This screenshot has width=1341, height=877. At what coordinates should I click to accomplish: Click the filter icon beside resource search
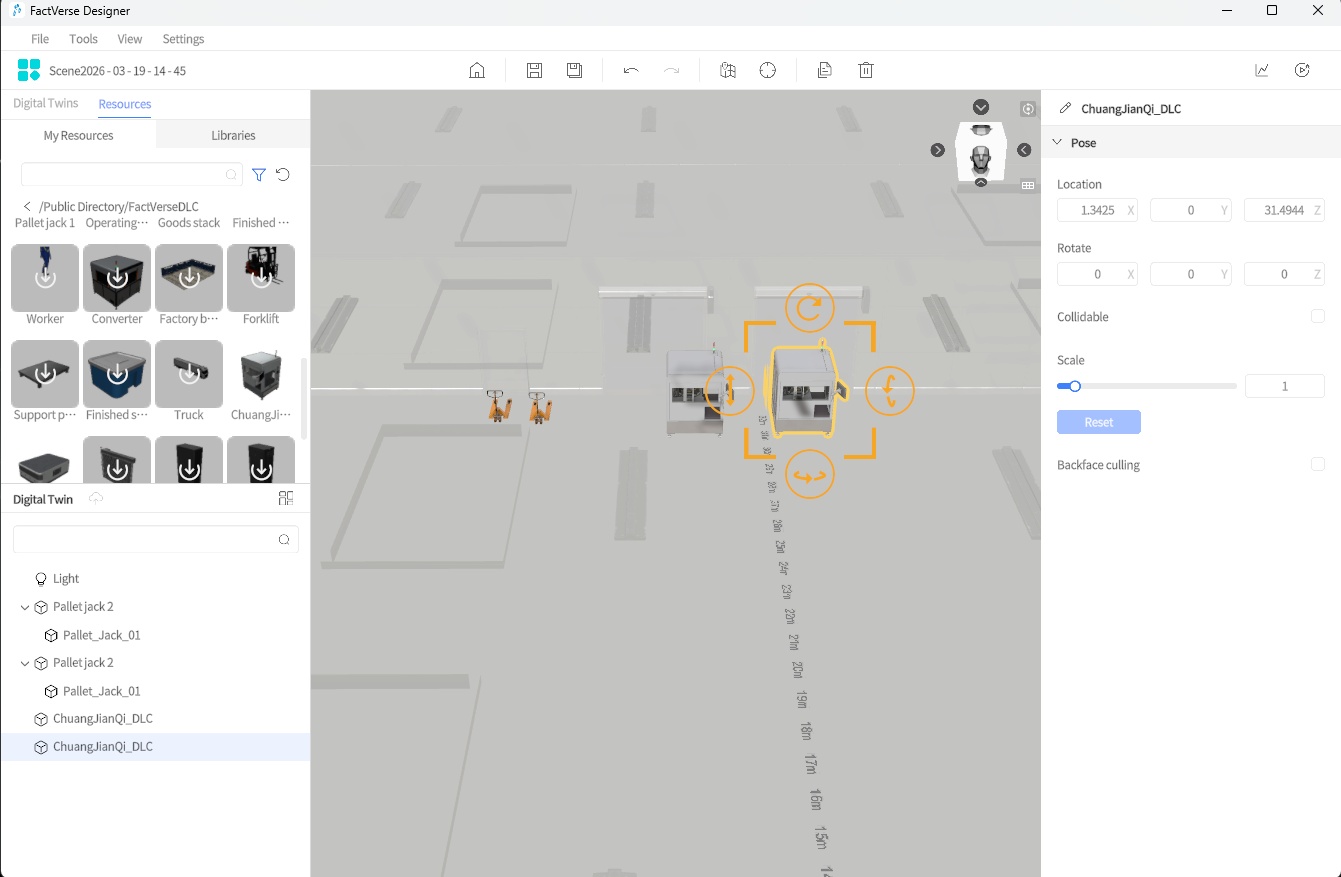(x=259, y=174)
